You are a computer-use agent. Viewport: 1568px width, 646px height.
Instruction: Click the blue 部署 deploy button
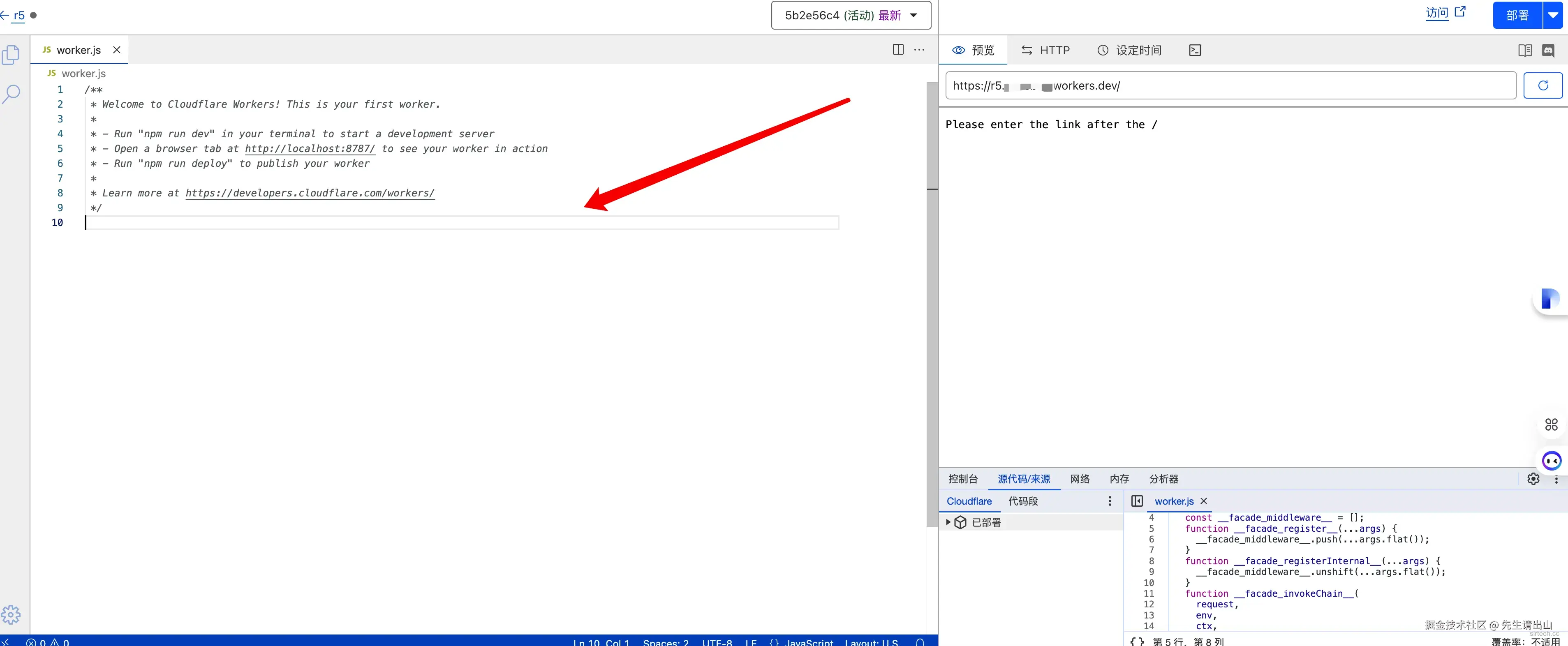pyautogui.click(x=1517, y=15)
